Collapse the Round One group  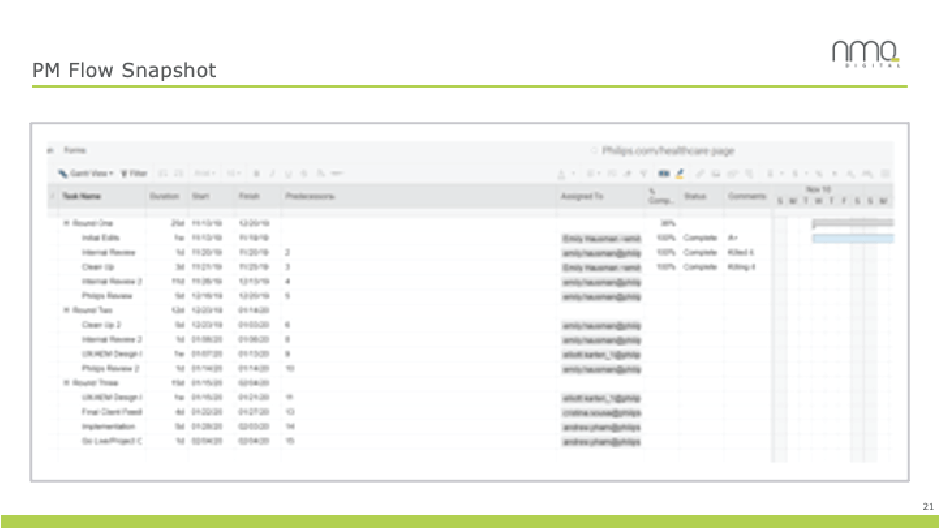tap(67, 223)
